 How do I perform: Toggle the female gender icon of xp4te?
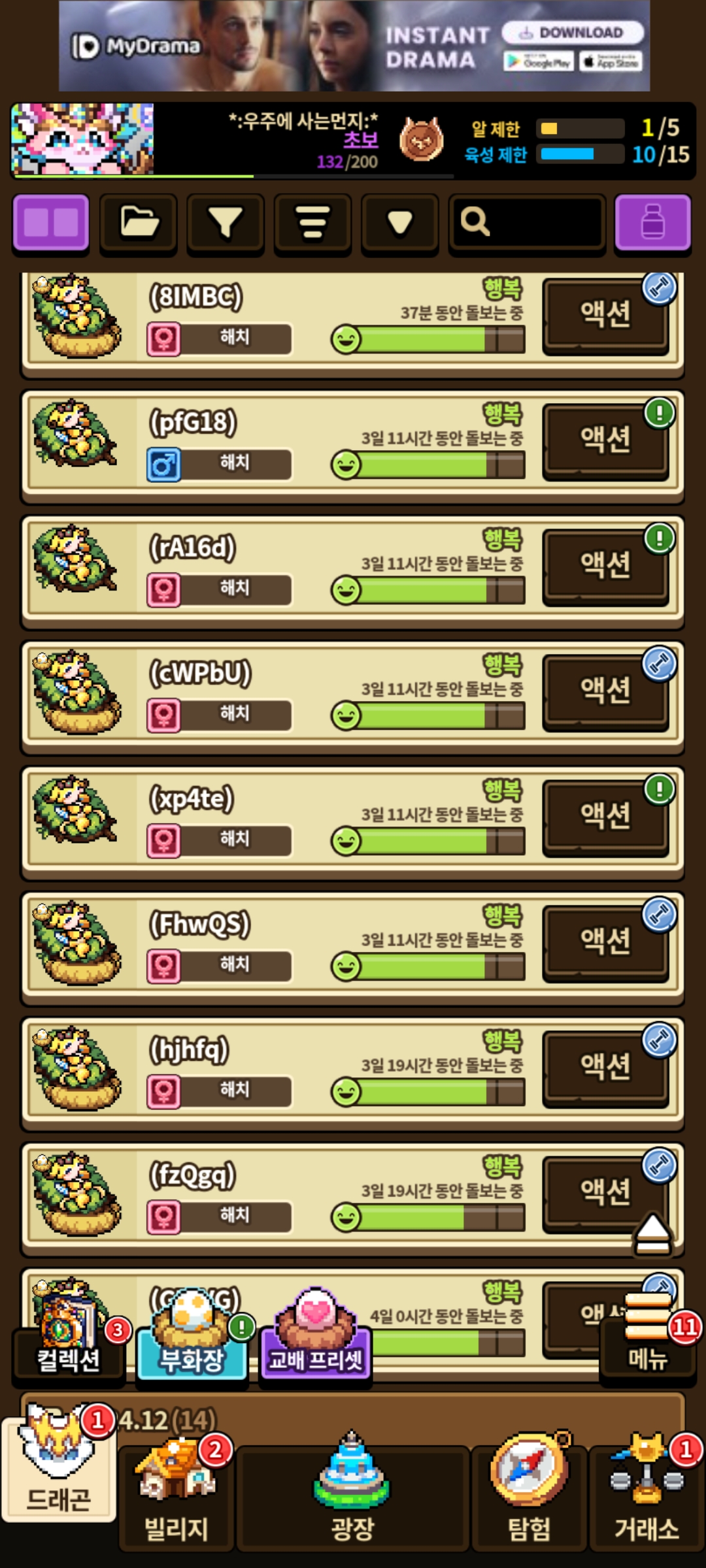click(x=163, y=841)
